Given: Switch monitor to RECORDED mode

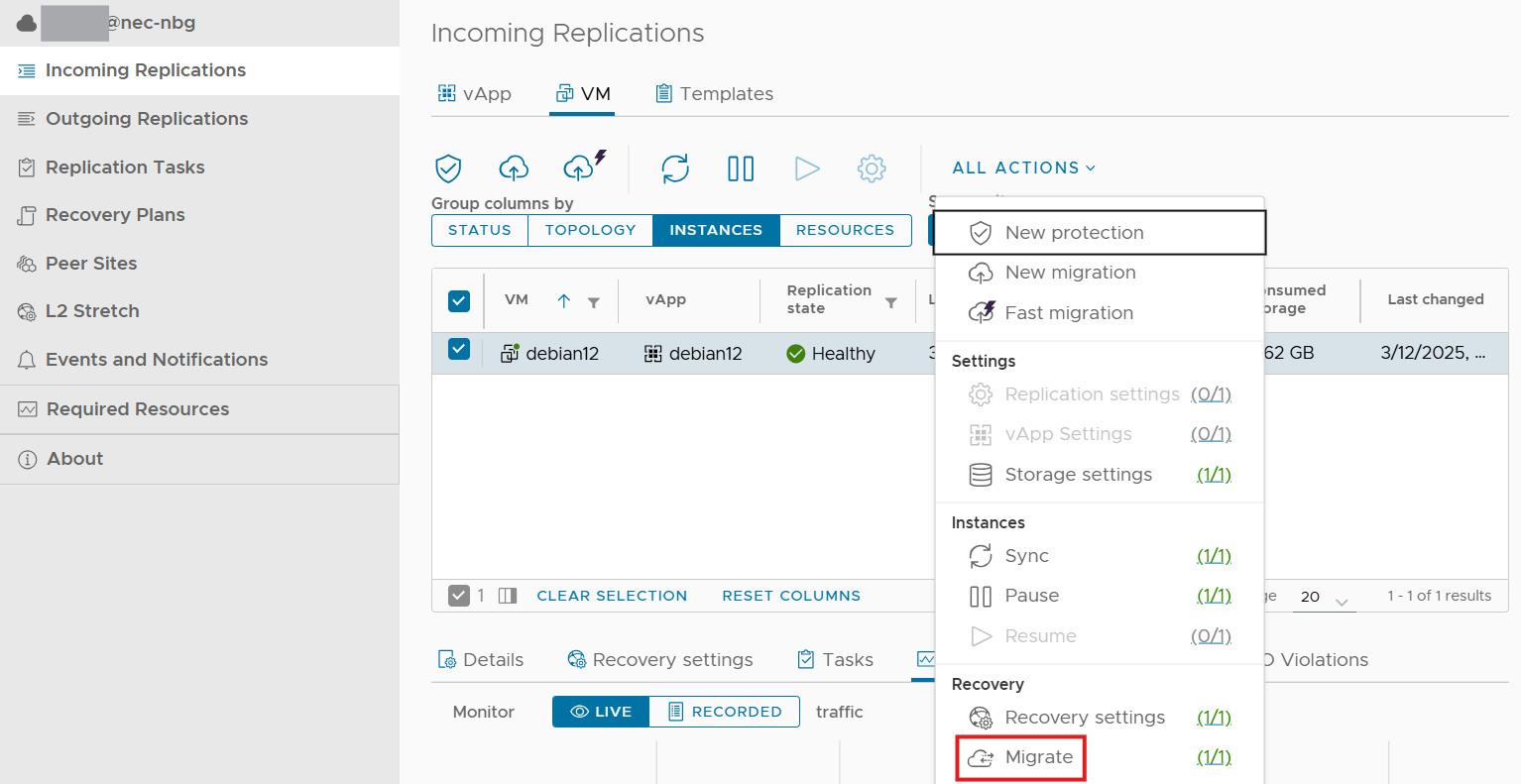Looking at the screenshot, I should point(725,712).
